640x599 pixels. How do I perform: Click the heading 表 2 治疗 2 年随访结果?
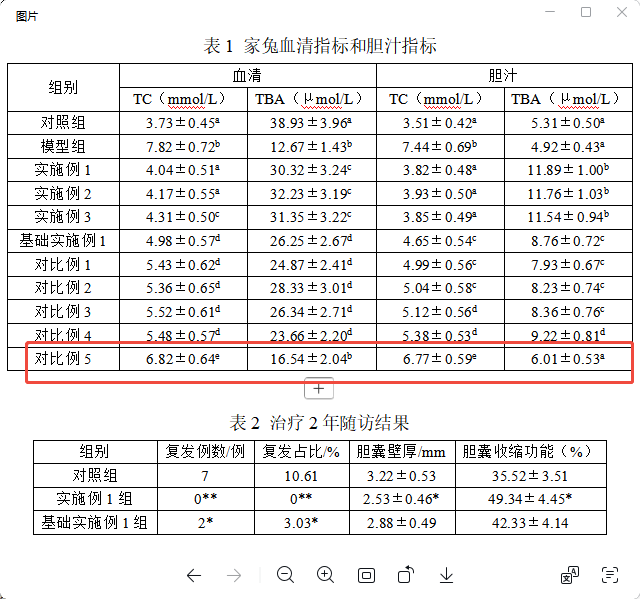tap(319, 422)
